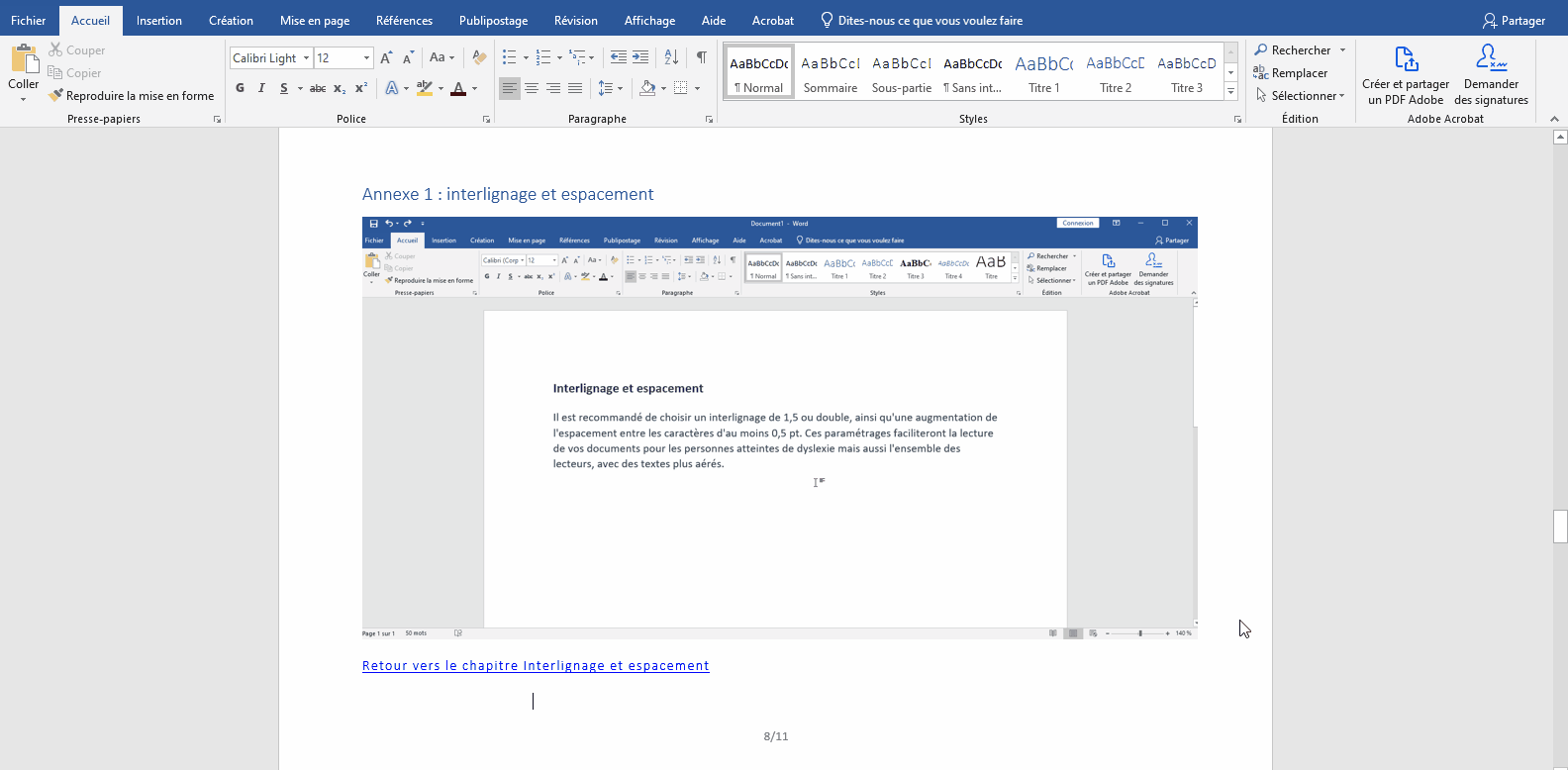Click the multilevel list icon
Image resolution: width=1568 pixels, height=770 pixels.
(x=577, y=57)
